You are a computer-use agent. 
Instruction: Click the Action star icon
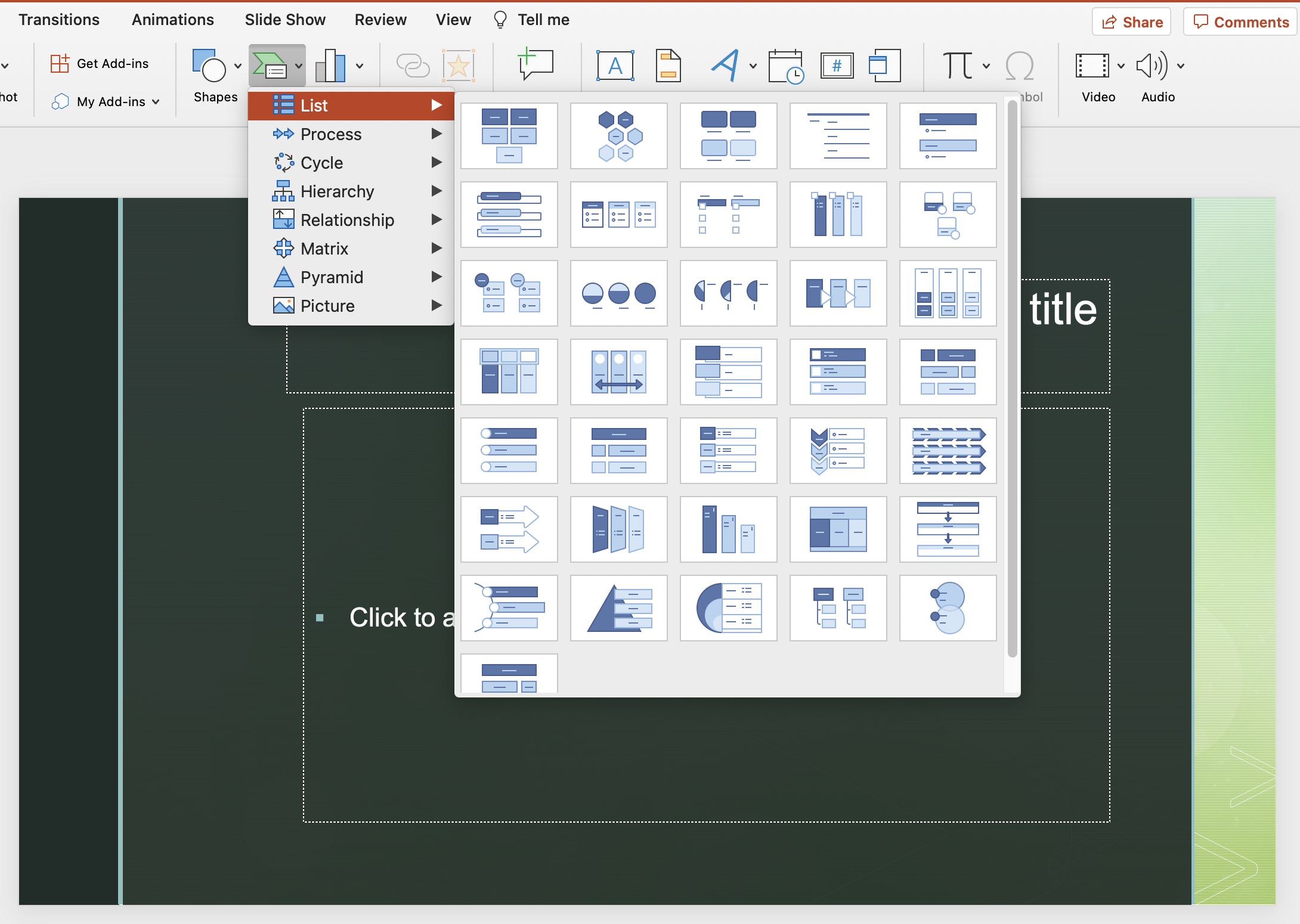tap(459, 66)
